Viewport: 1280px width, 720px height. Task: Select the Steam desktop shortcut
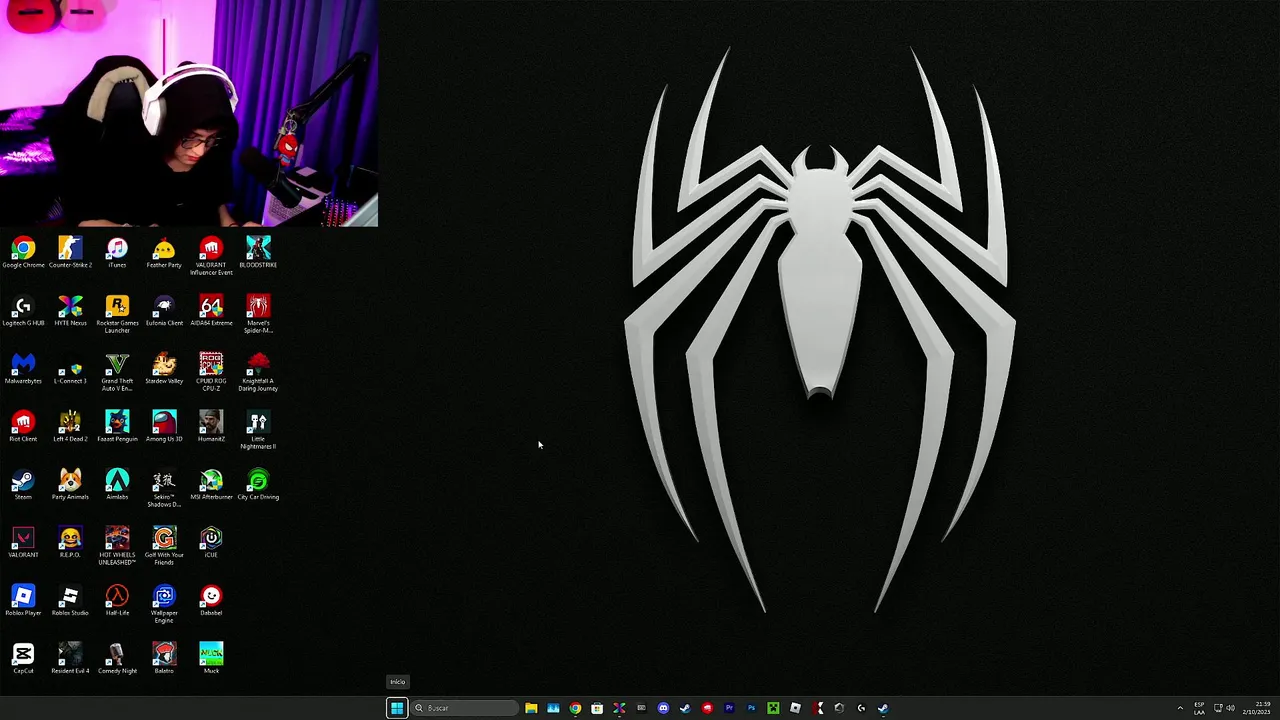pos(23,484)
